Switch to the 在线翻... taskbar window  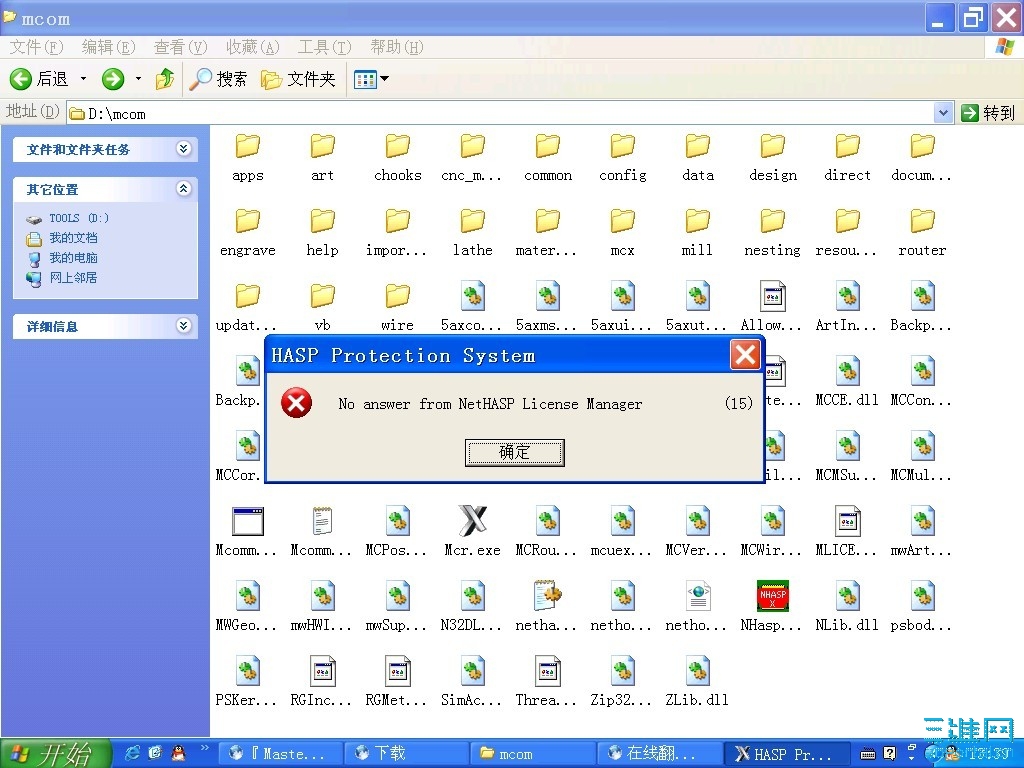[660, 754]
